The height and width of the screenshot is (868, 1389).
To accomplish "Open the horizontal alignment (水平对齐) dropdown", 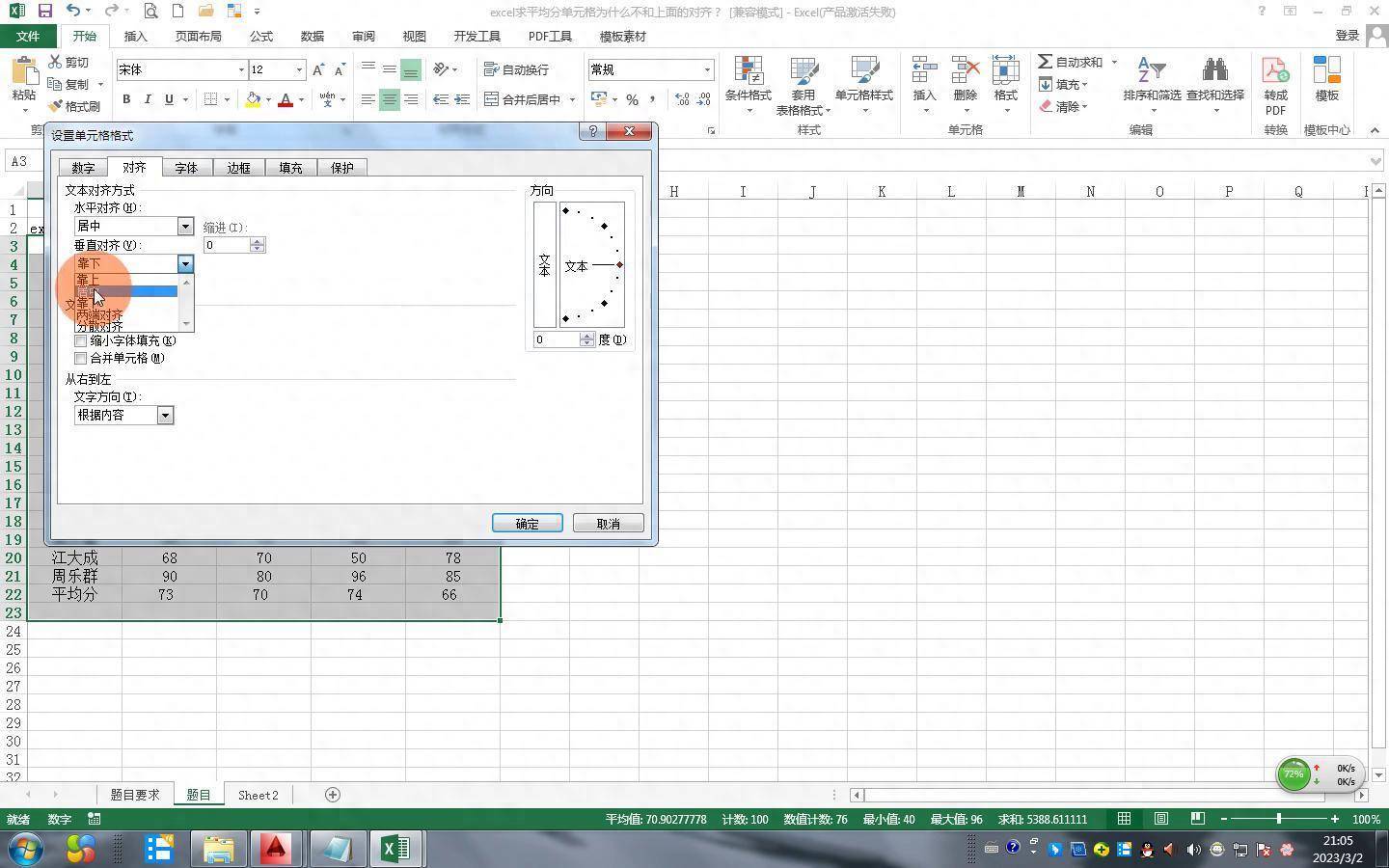I will pyautogui.click(x=185, y=226).
